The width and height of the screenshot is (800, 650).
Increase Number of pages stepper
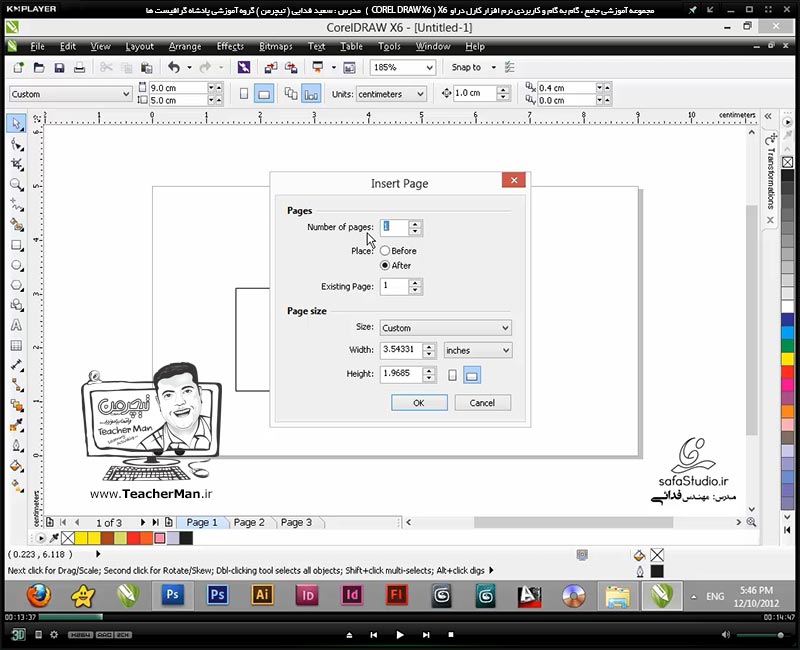click(x=415, y=224)
